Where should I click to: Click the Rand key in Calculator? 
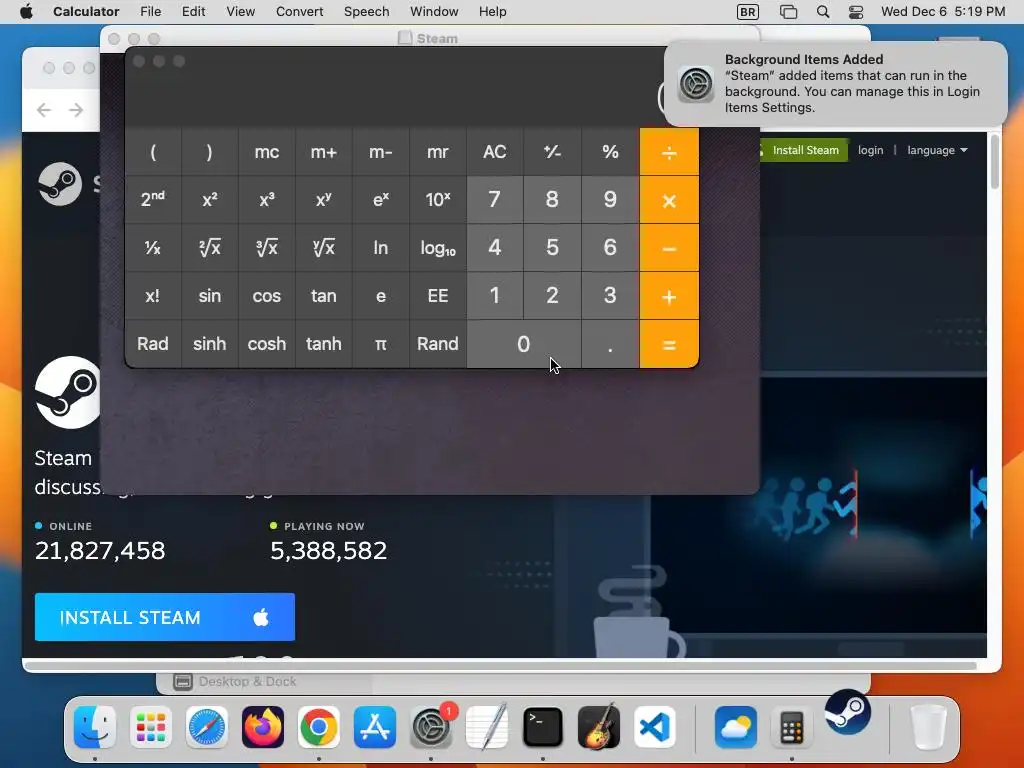pyautogui.click(x=438, y=344)
